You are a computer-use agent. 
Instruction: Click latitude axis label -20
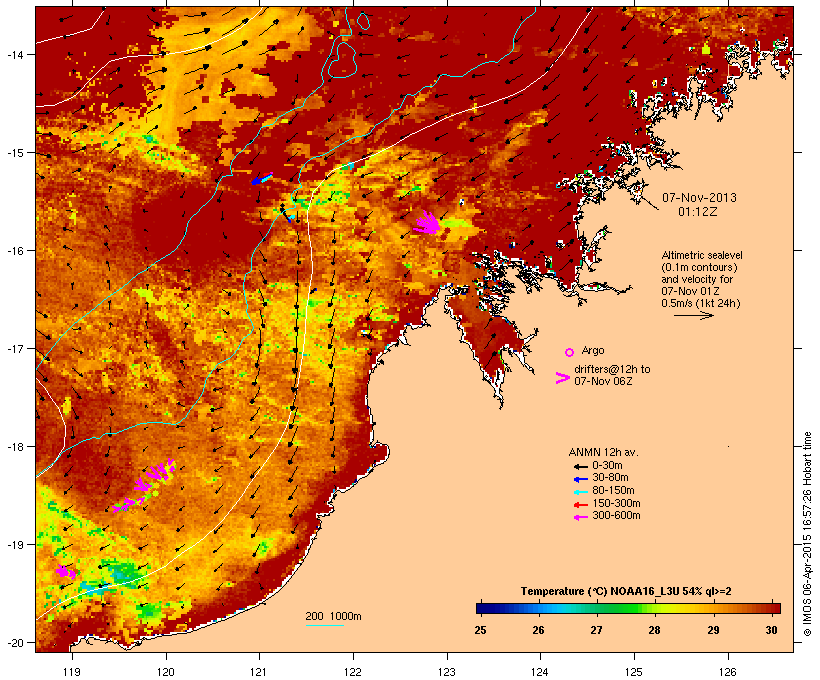tap(14, 643)
